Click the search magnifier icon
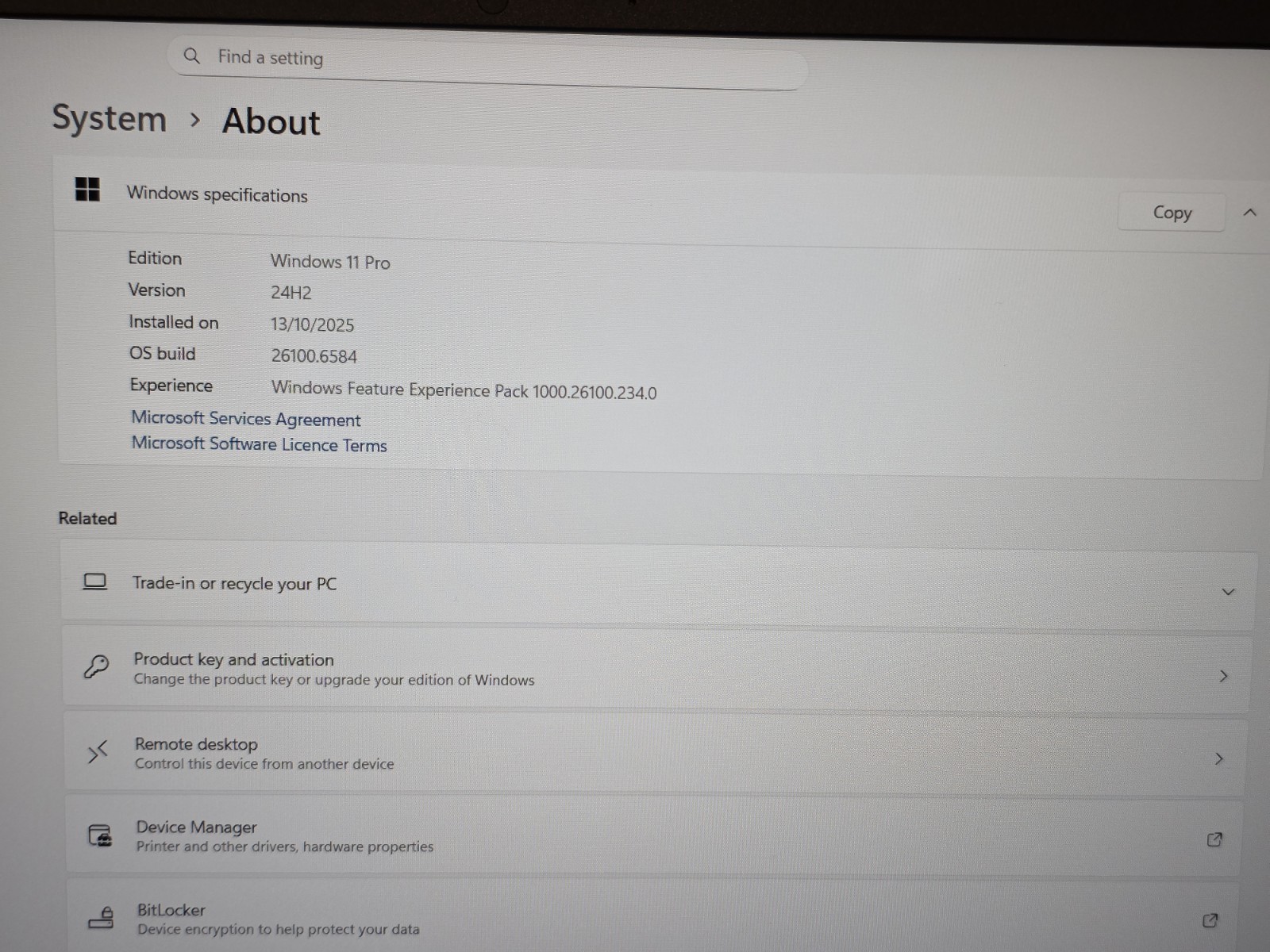 click(191, 56)
